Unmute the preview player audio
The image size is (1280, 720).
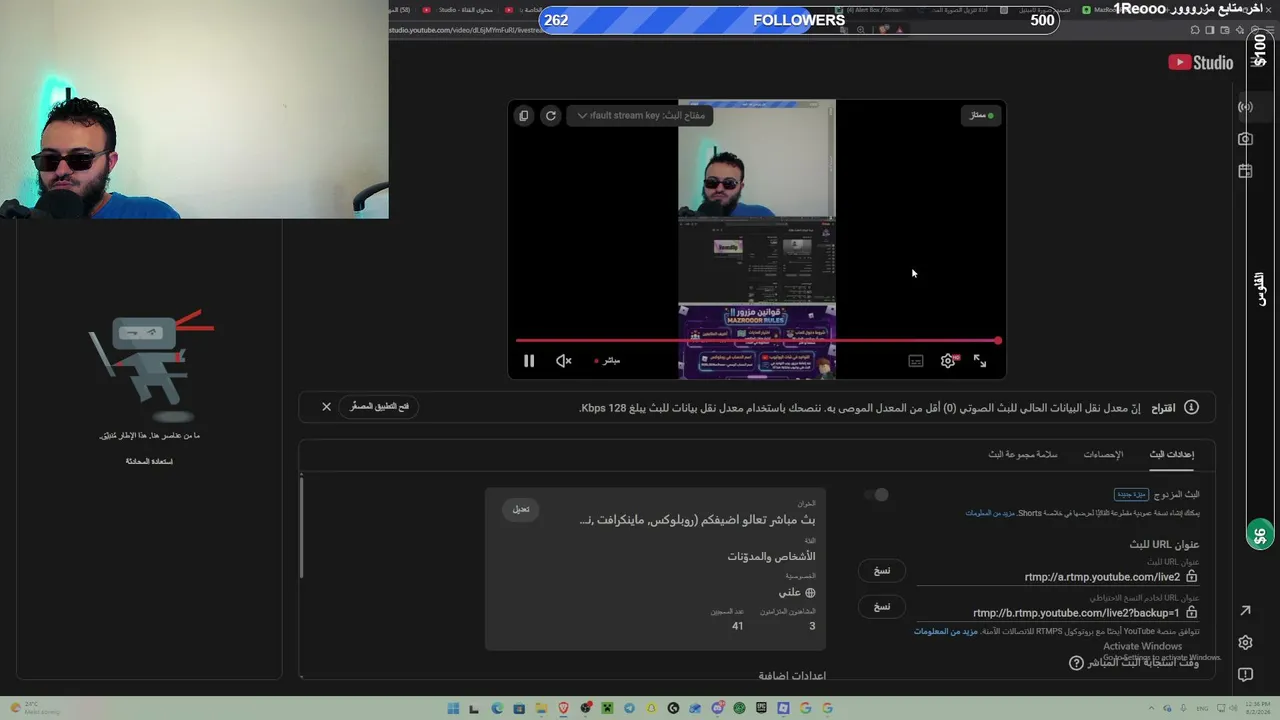click(563, 361)
